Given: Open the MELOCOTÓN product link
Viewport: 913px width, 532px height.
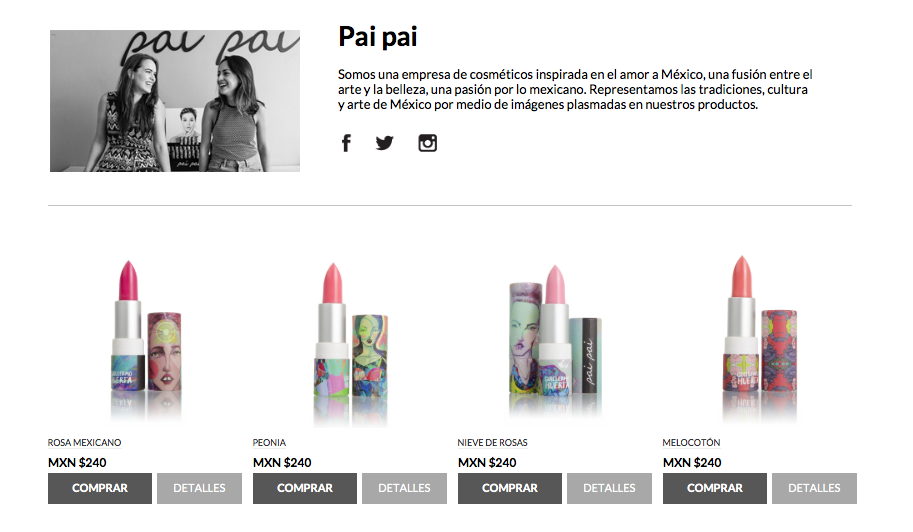Looking at the screenshot, I should [x=691, y=443].
